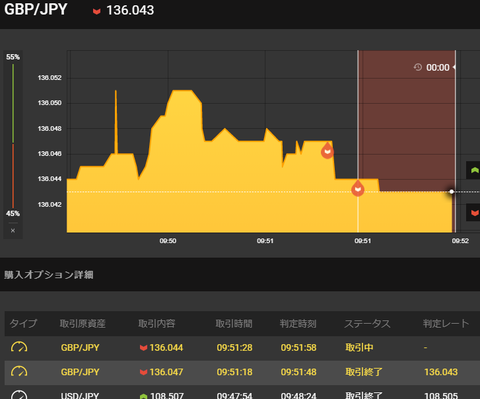This screenshot has width=480, height=399.
Task: Click the 45% label on sentiment gauge
Action: pos(13,213)
